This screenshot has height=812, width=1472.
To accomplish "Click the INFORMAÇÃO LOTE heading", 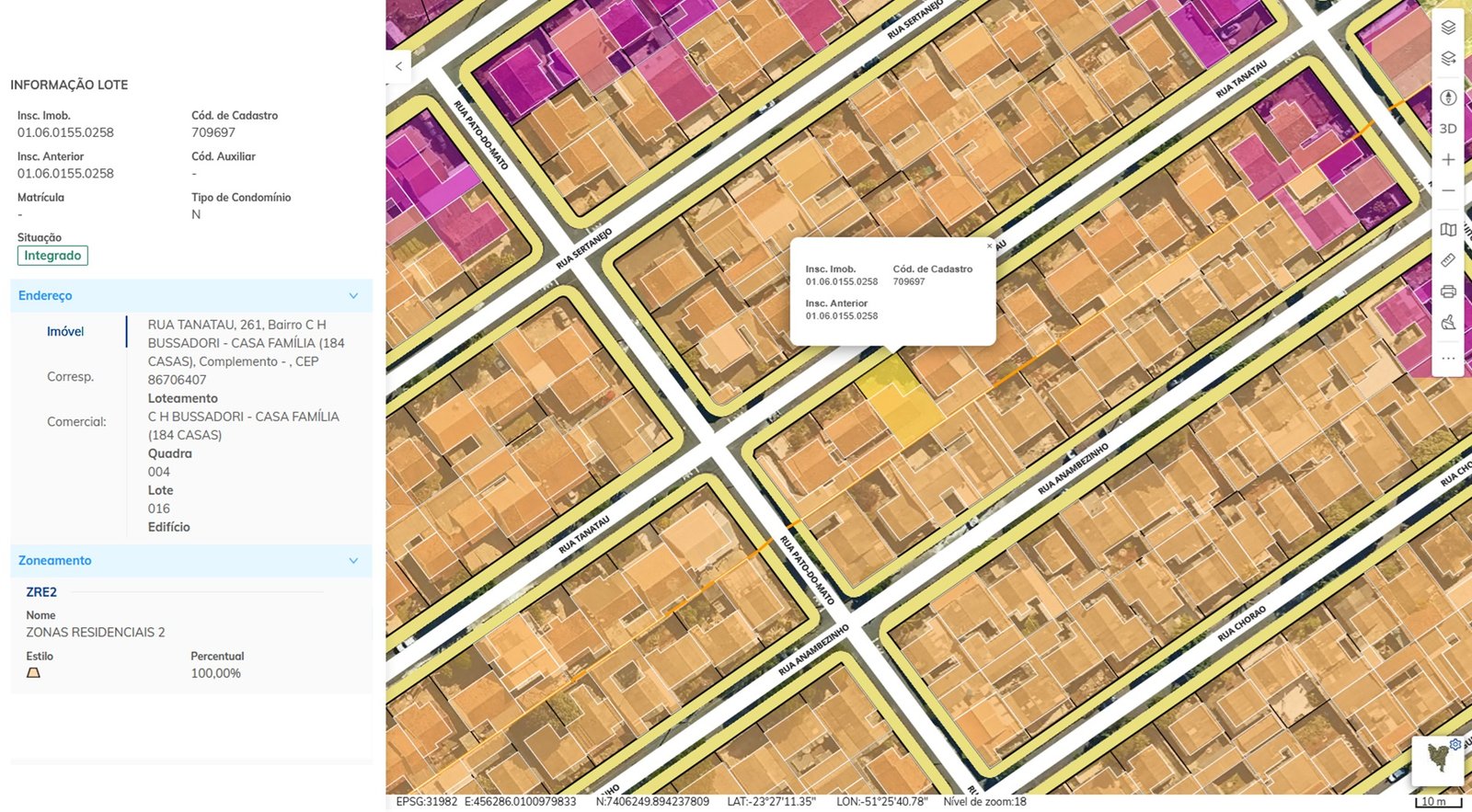I will pos(69,85).
